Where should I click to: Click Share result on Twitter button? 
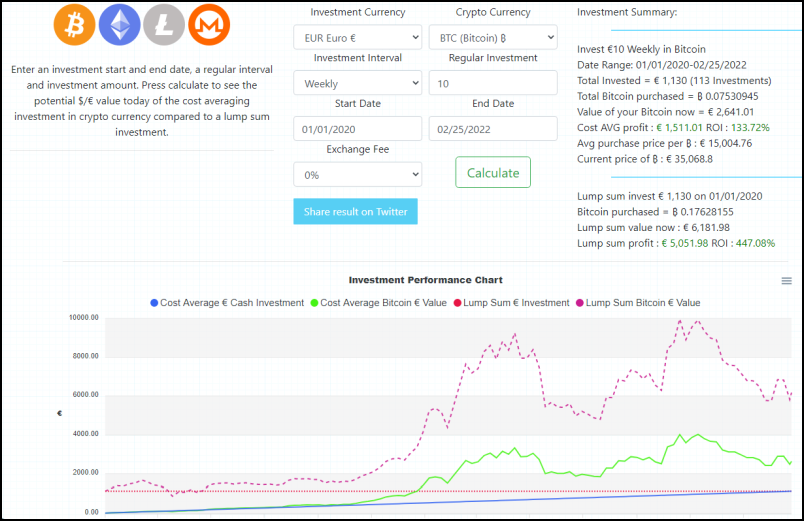tap(355, 212)
